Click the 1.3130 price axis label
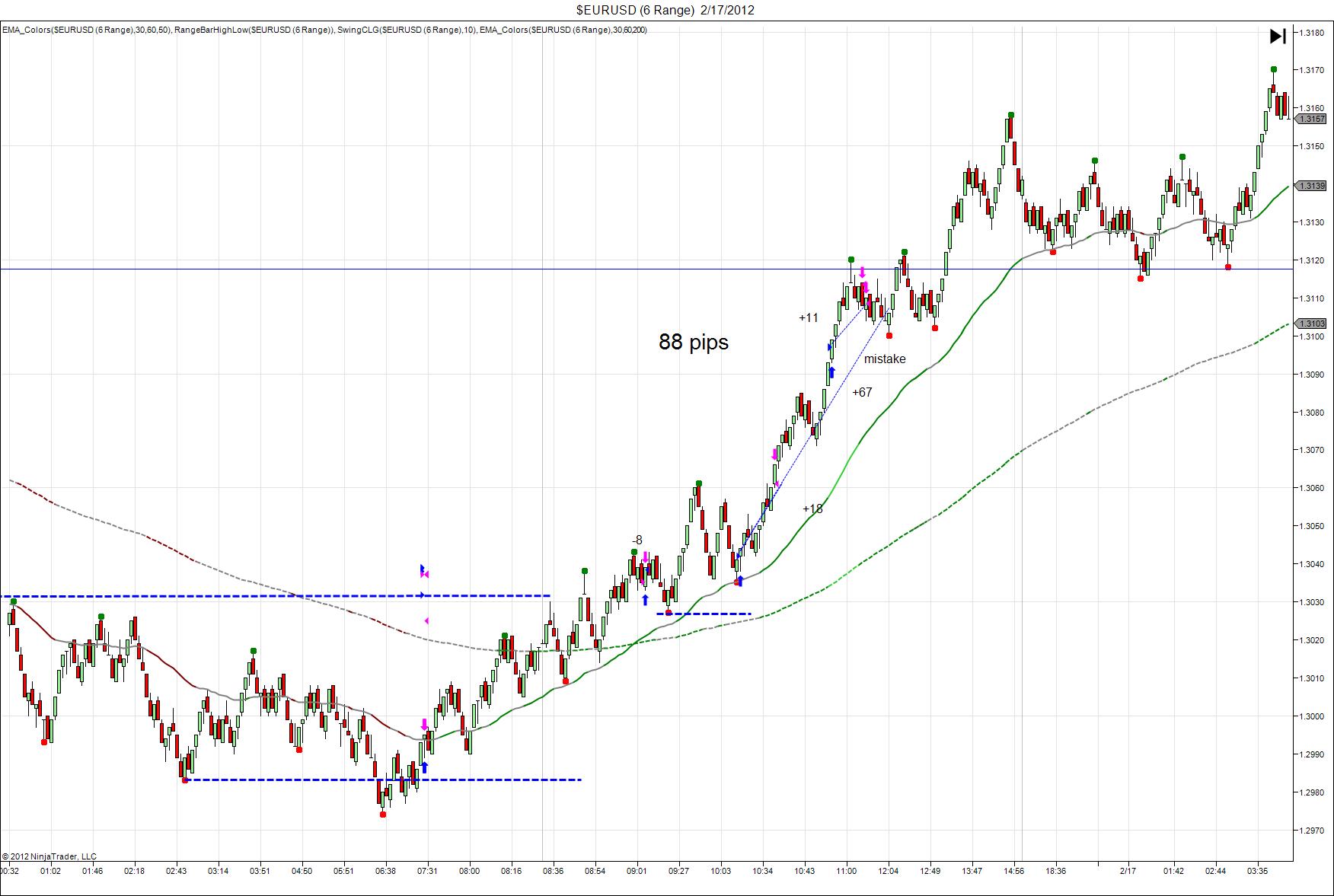The image size is (1334, 896). tap(1313, 222)
